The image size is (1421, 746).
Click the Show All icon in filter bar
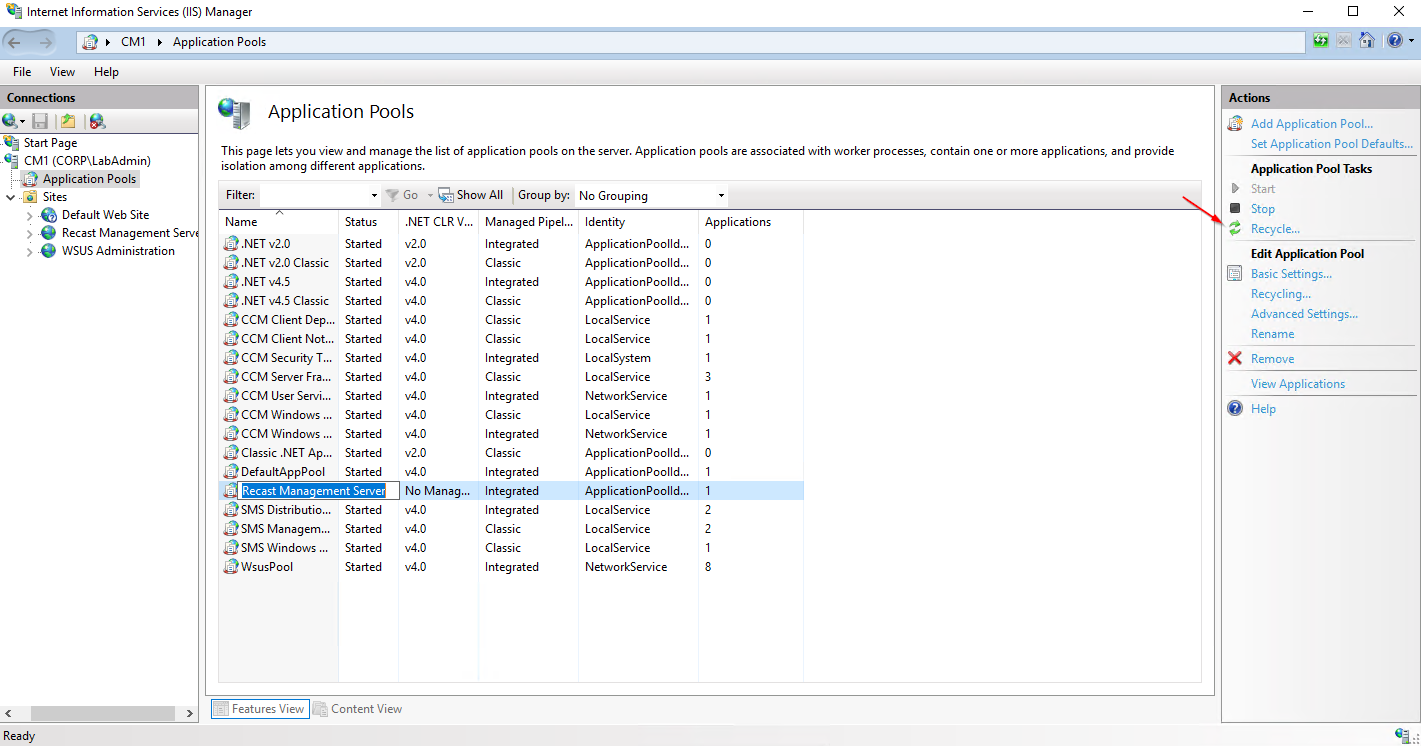[447, 195]
